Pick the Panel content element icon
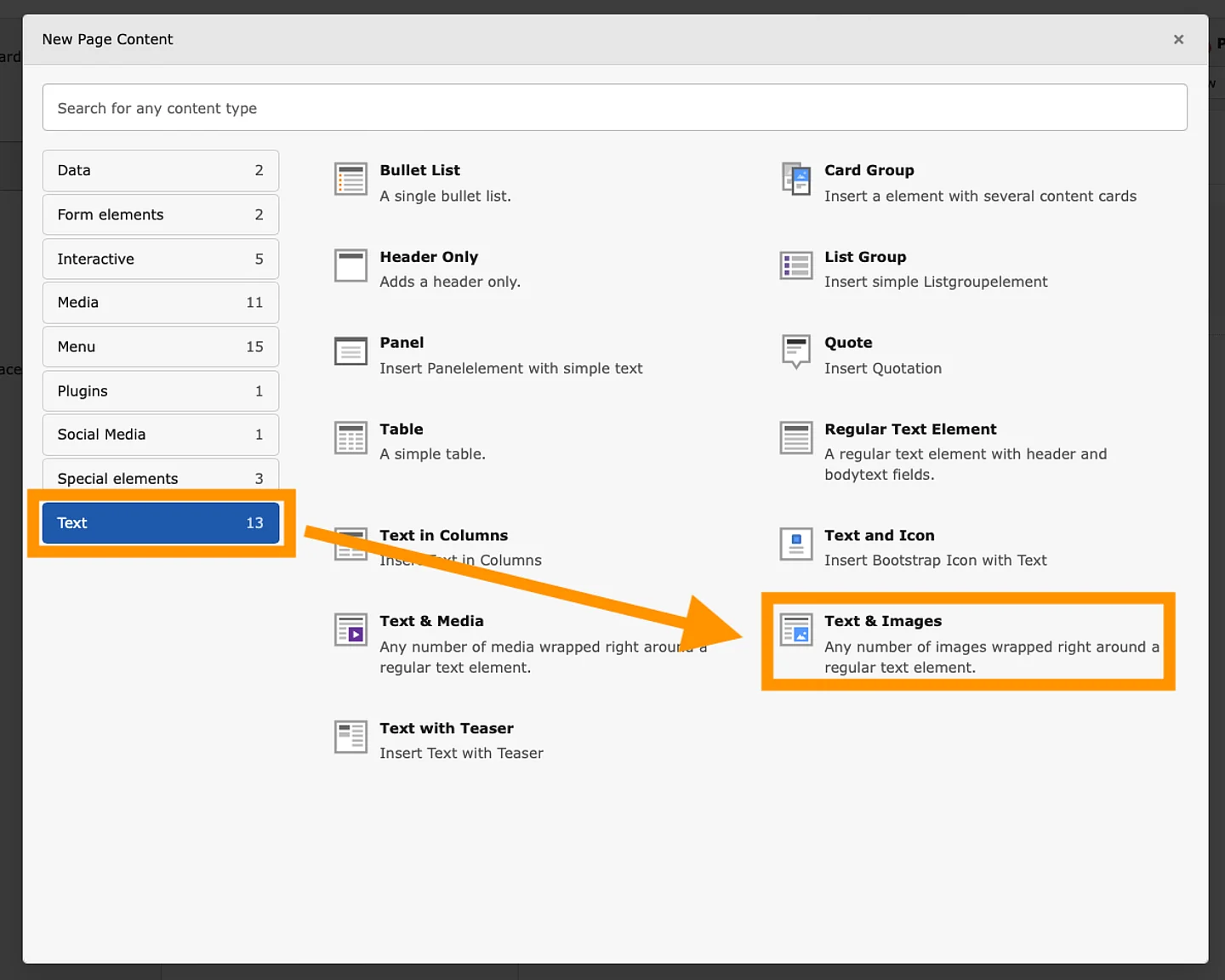The height and width of the screenshot is (980, 1225). tap(350, 351)
